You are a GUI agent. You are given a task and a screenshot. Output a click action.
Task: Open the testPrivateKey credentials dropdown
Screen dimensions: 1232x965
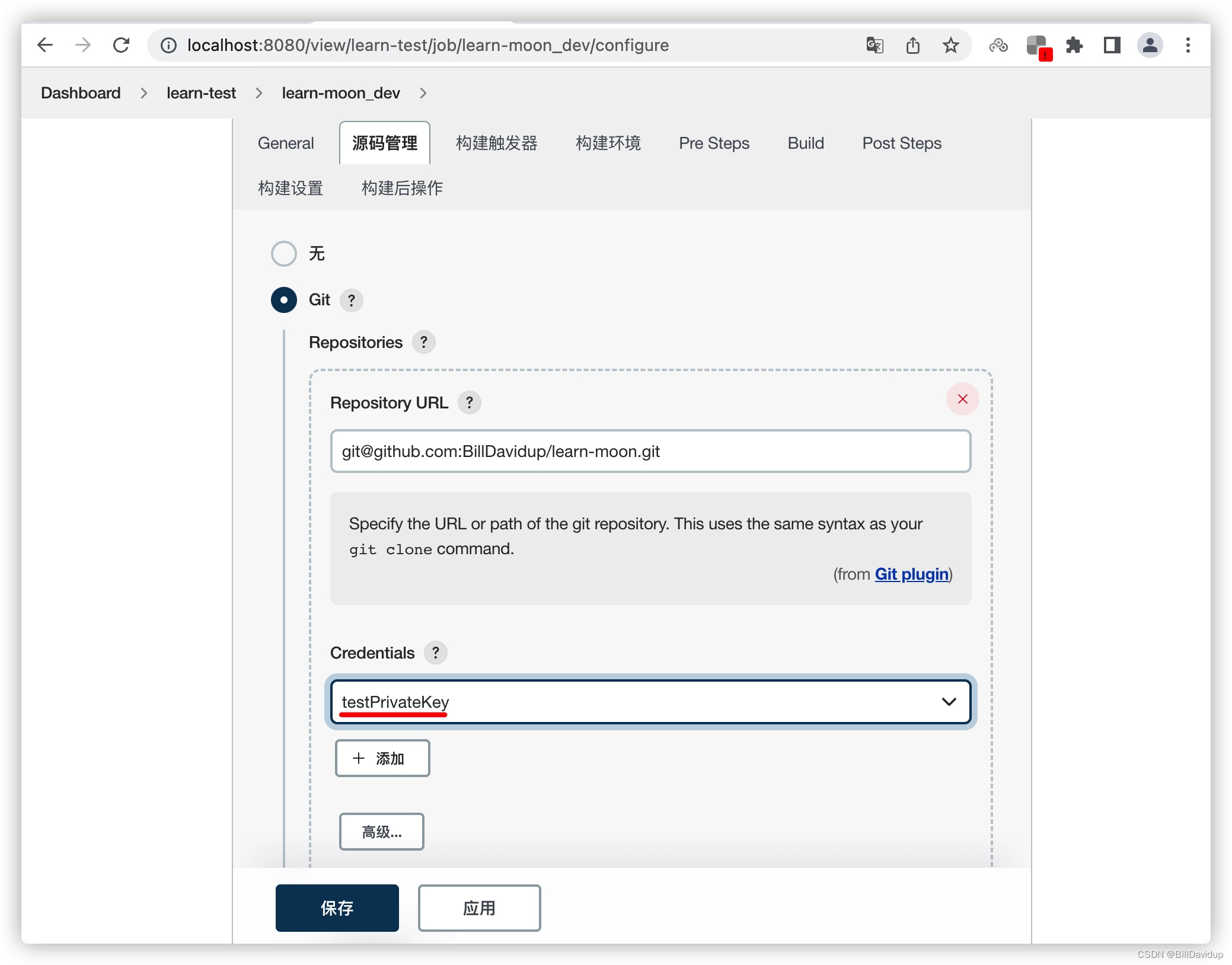pyautogui.click(x=650, y=702)
